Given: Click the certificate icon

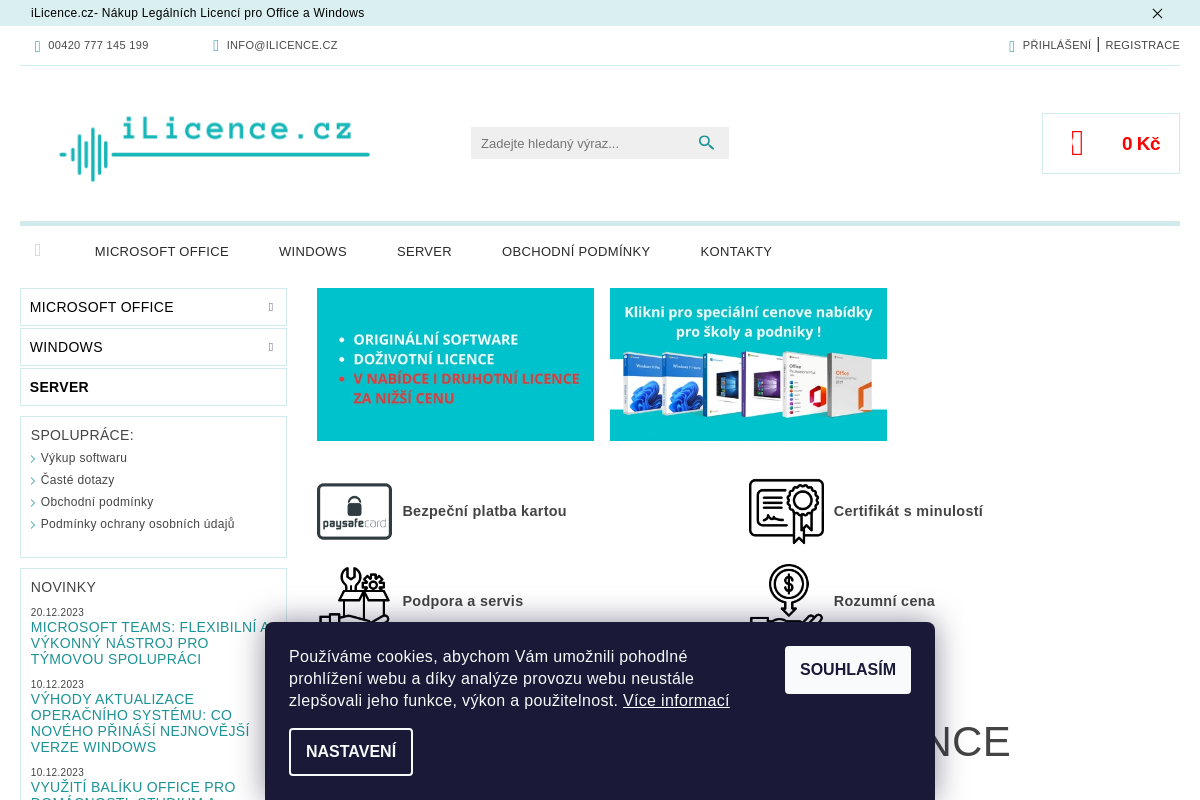Looking at the screenshot, I should click(x=786, y=511).
